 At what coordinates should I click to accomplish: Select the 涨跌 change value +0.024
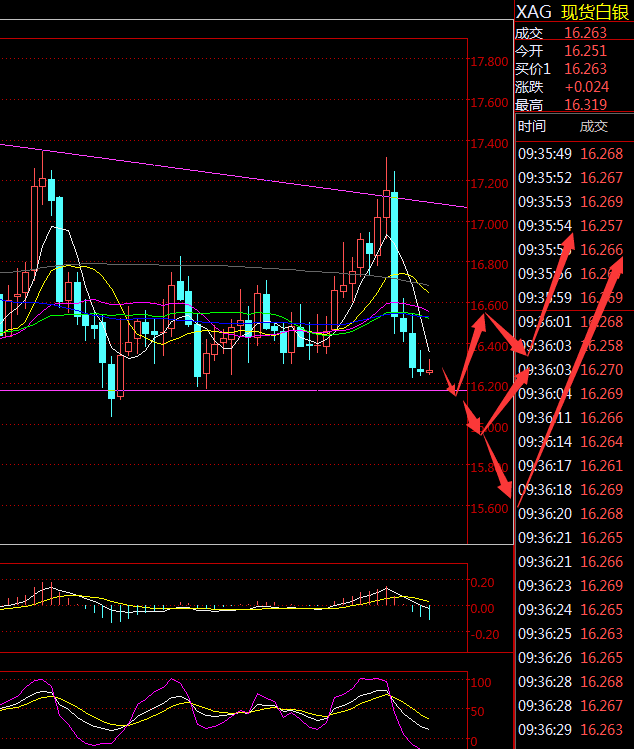pyautogui.click(x=586, y=86)
